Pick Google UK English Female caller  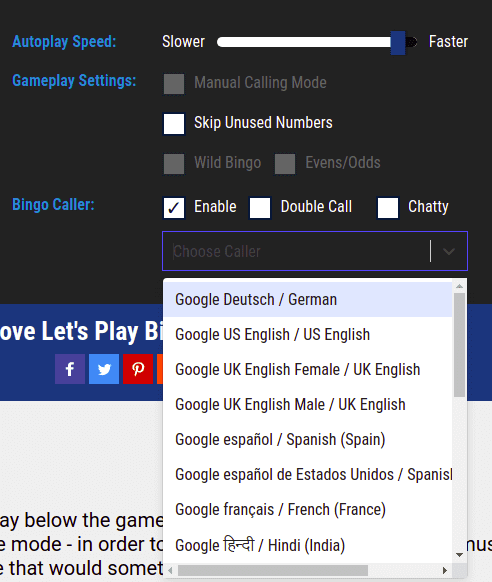point(308,369)
